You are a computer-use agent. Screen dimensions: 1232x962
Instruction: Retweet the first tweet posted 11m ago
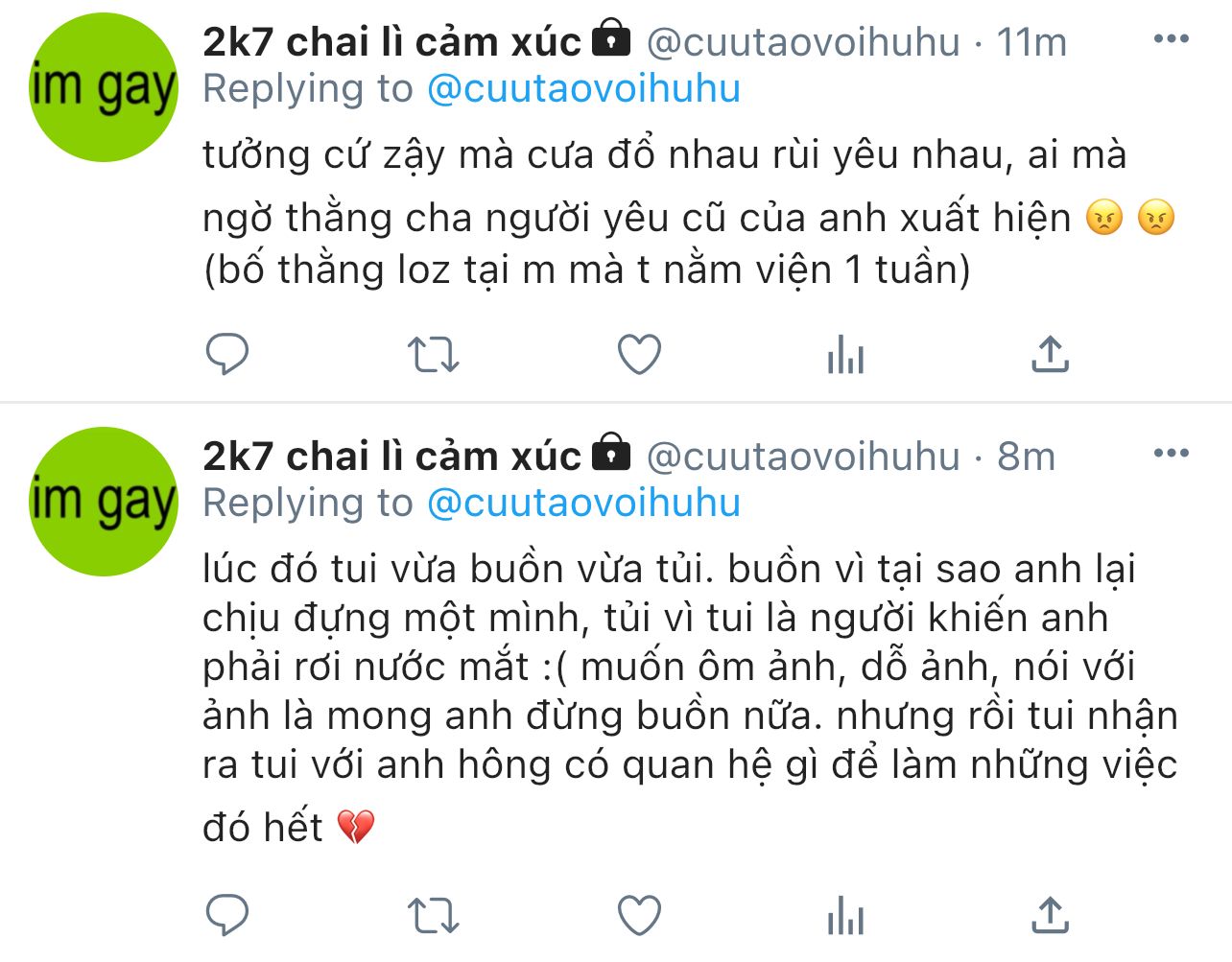click(434, 355)
